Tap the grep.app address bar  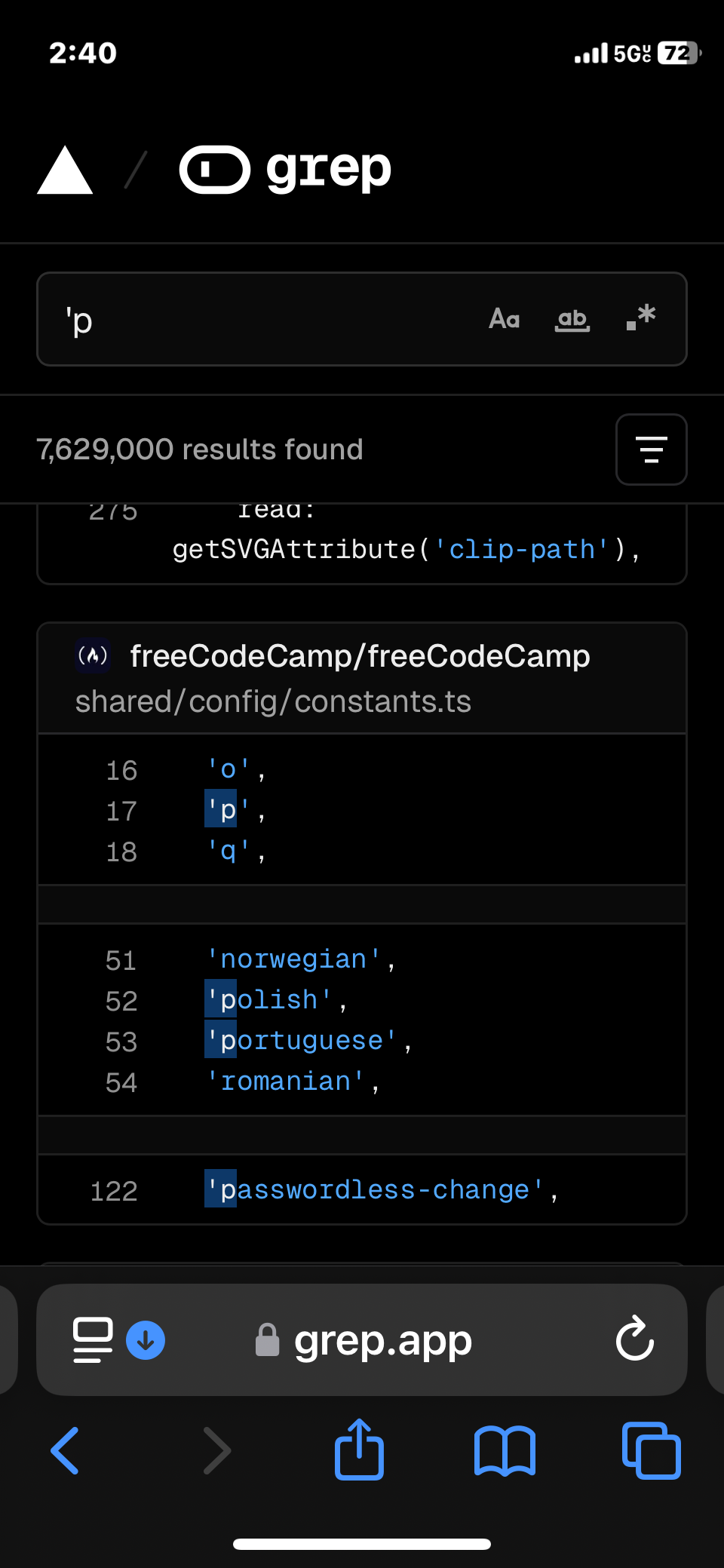(x=382, y=1340)
